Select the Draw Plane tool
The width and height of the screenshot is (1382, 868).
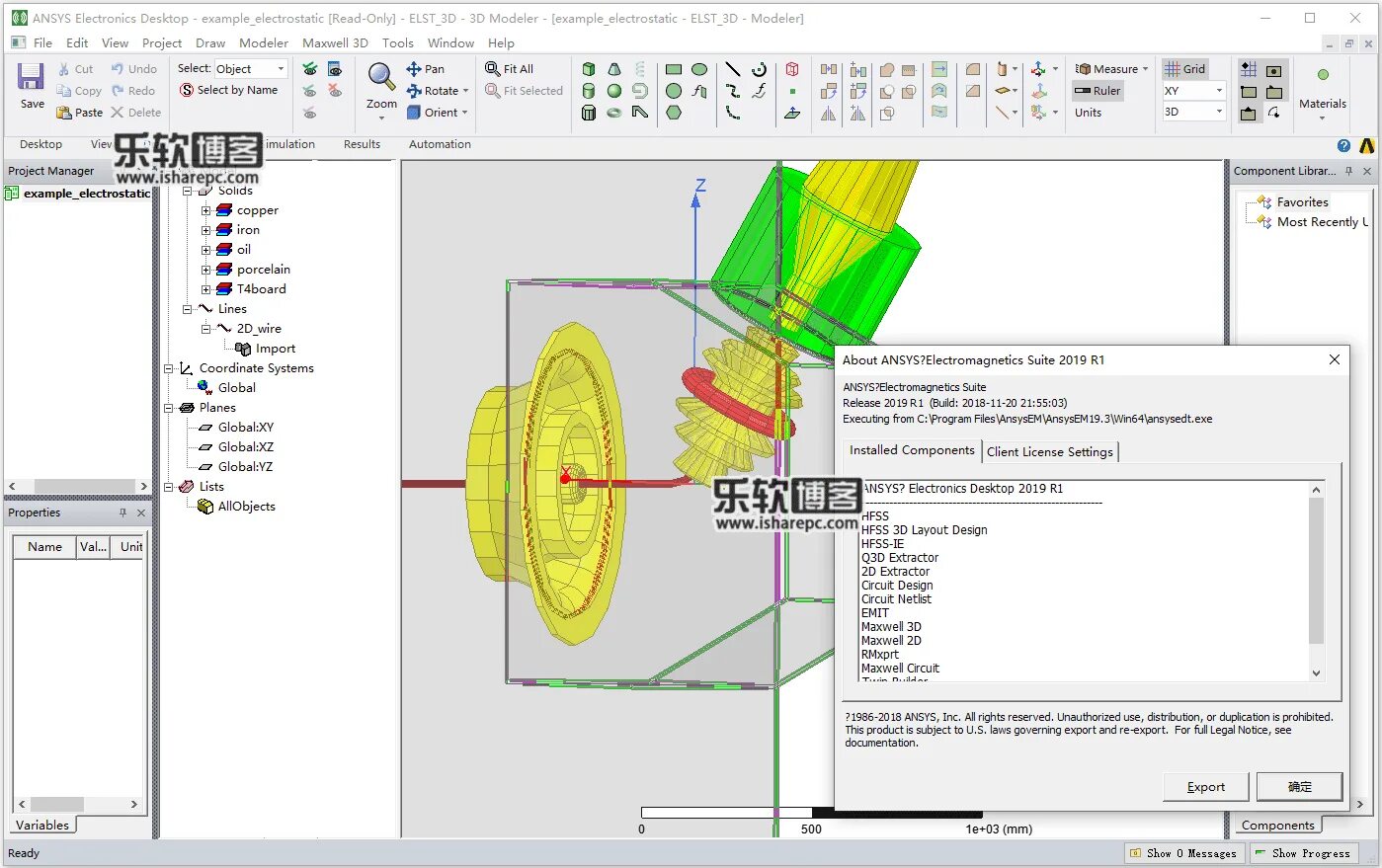[792, 113]
